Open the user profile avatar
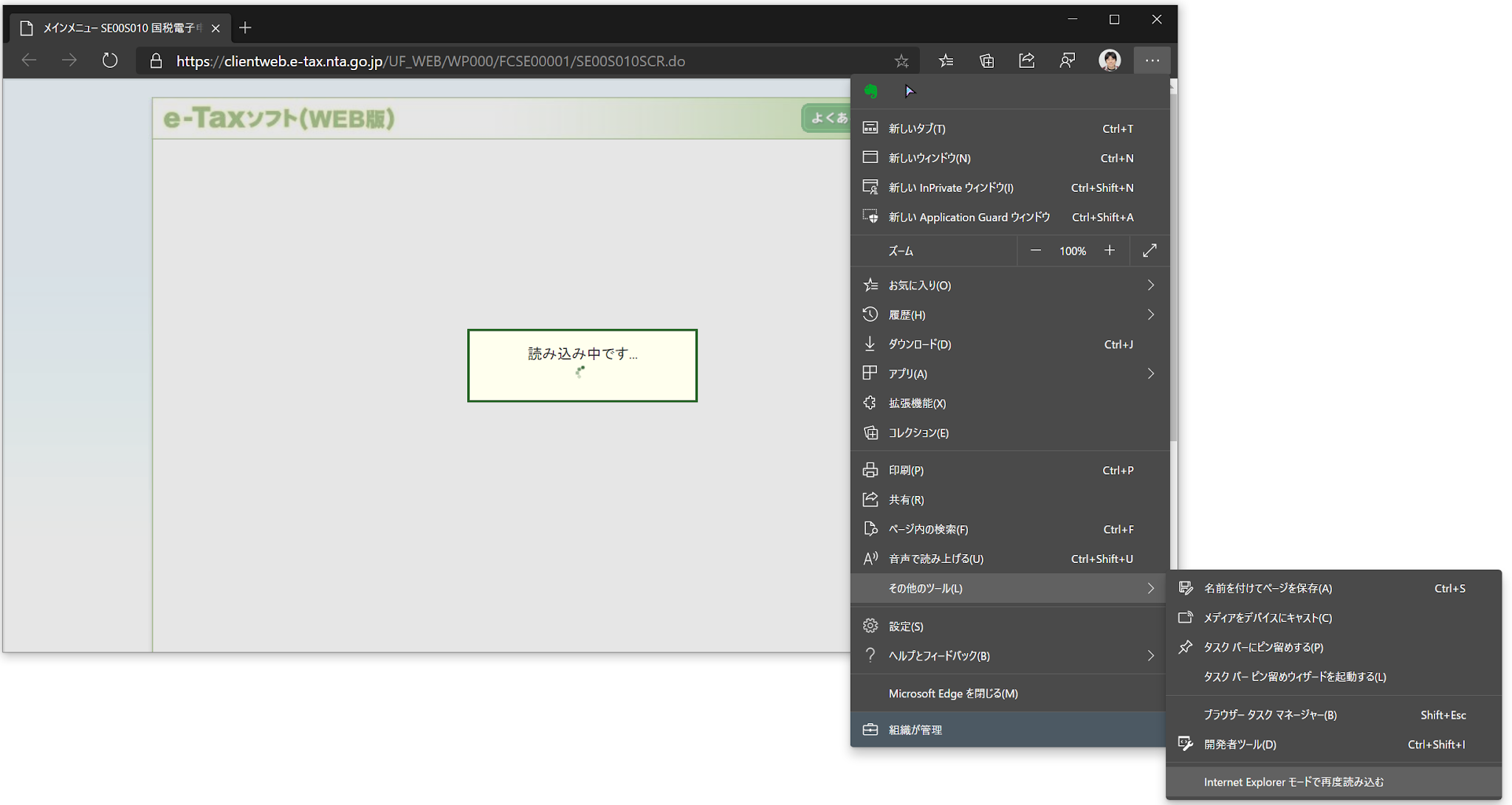Image resolution: width=1512 pixels, height=805 pixels. (x=1109, y=61)
